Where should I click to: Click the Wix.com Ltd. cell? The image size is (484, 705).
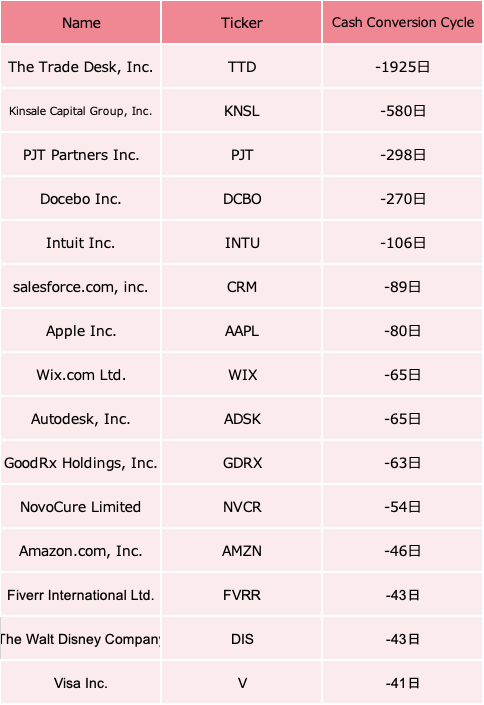[x=81, y=375]
